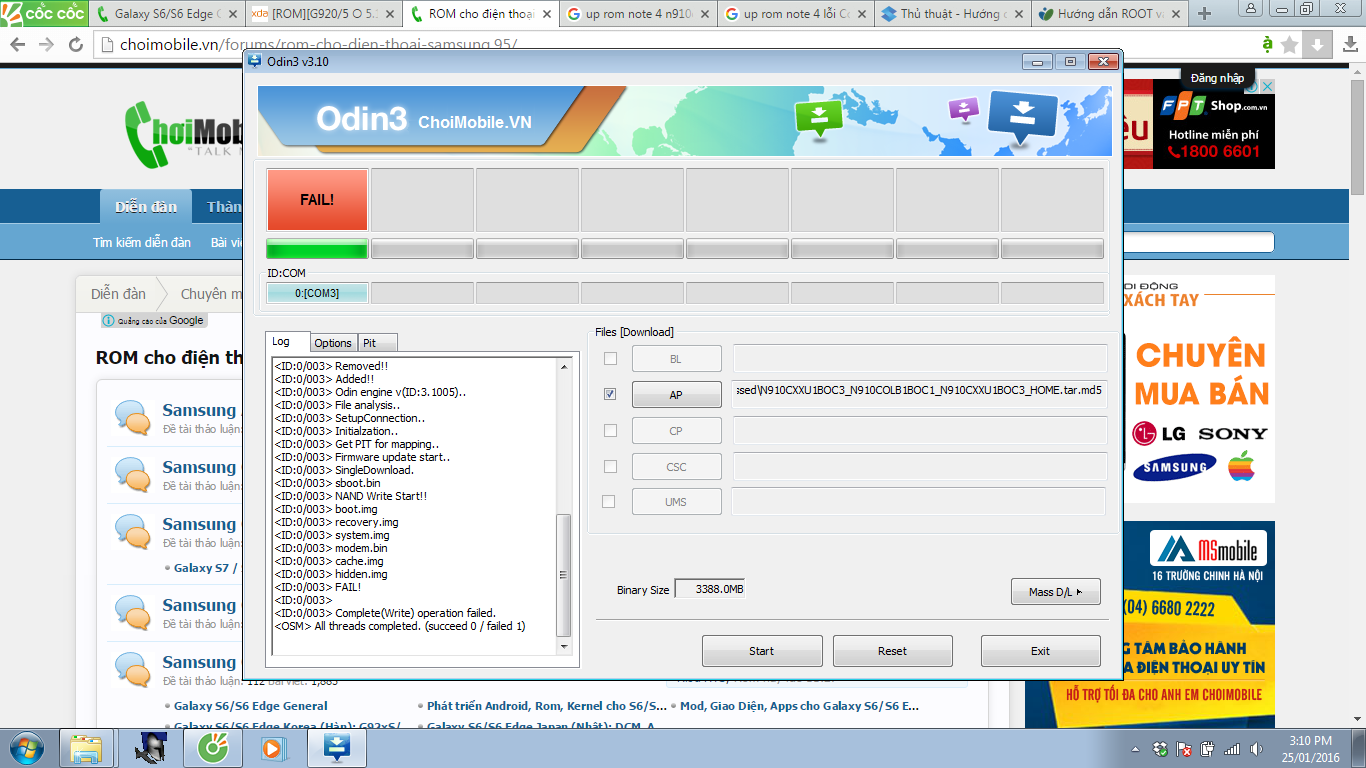The width and height of the screenshot is (1366, 768).
Task: Open the Mass D/L dropdown button
Action: point(1055,592)
